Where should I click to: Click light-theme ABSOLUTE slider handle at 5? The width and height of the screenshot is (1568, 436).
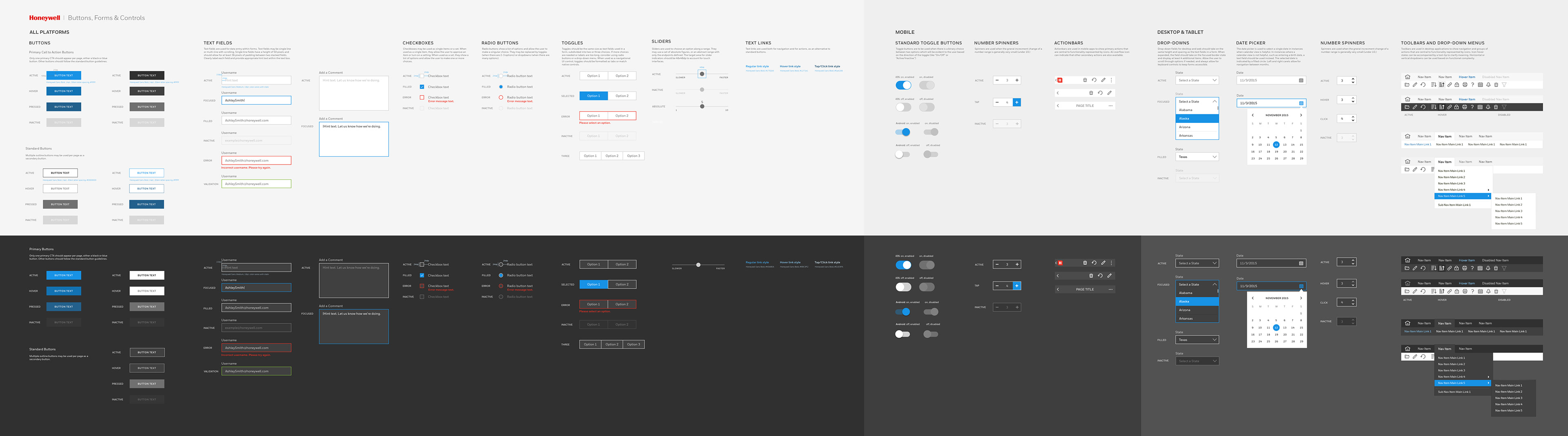tap(702, 107)
